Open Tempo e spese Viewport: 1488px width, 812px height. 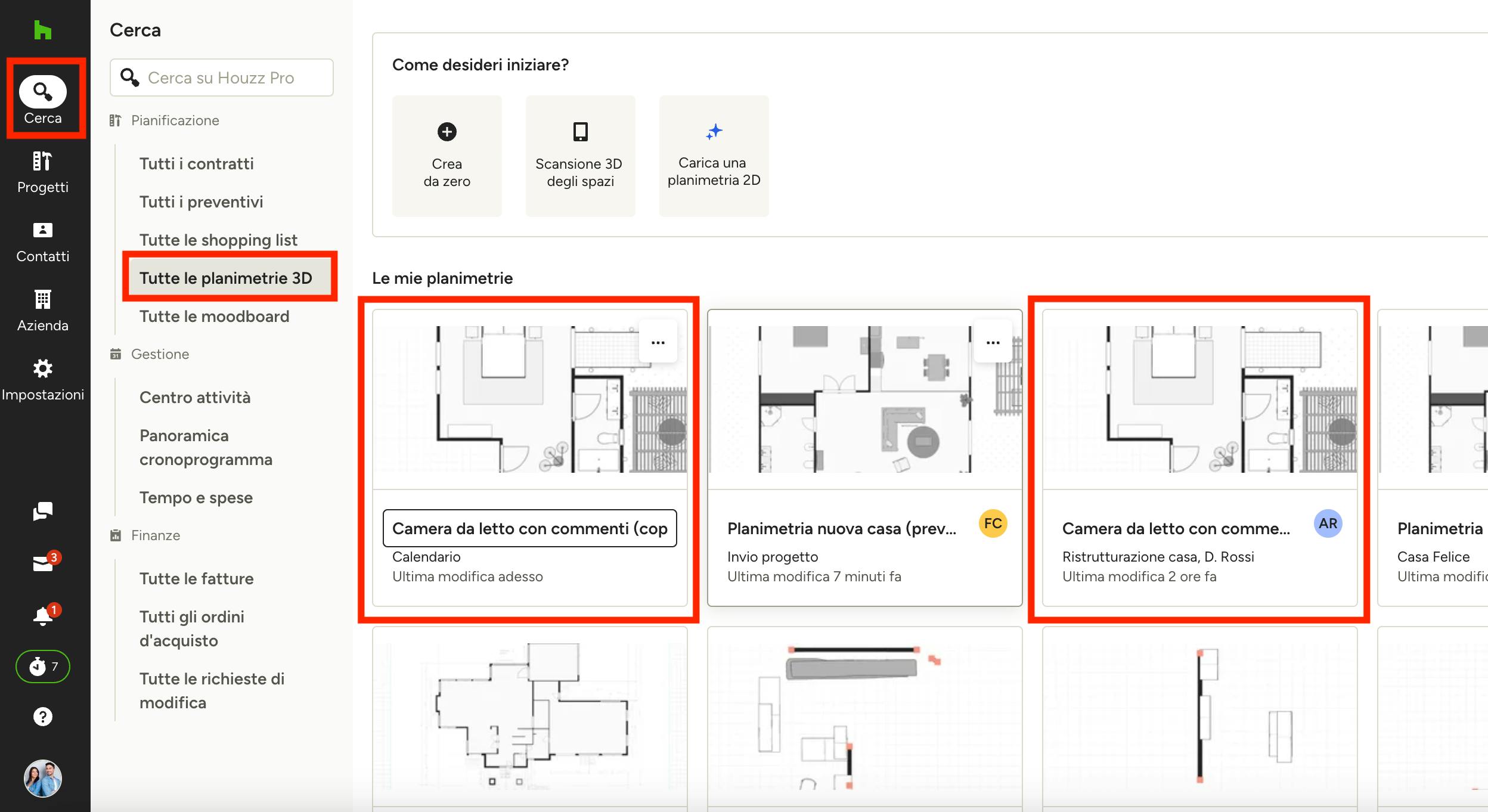click(196, 497)
